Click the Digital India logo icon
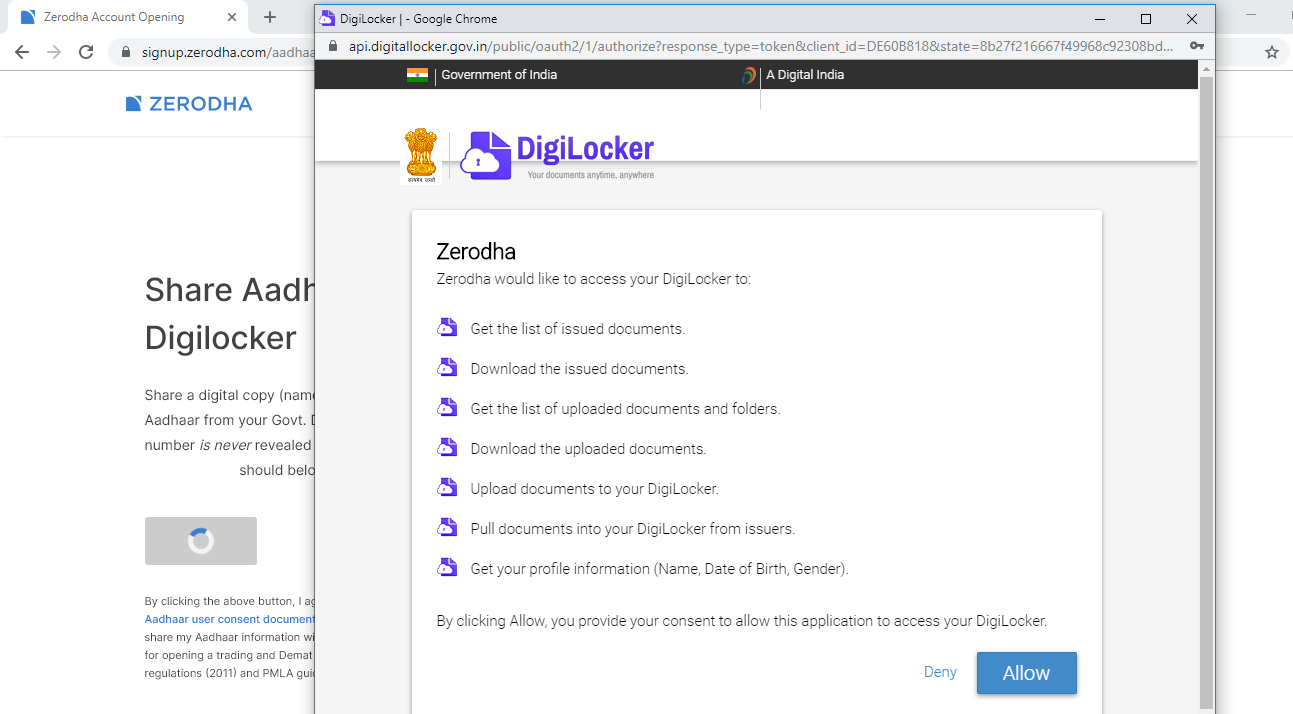1293x714 pixels. pyautogui.click(x=748, y=75)
